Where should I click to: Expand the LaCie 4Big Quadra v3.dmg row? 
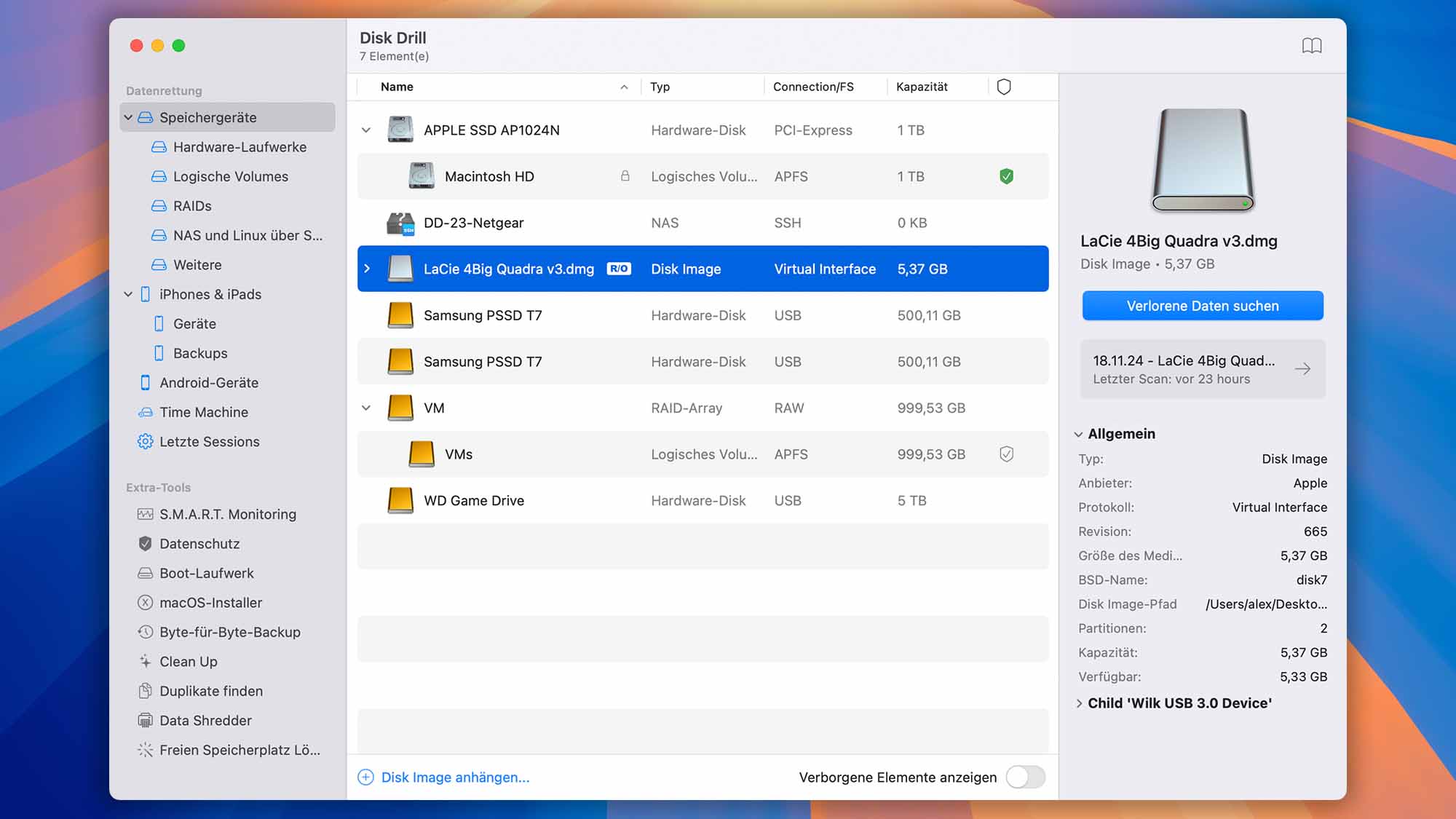[x=367, y=269]
